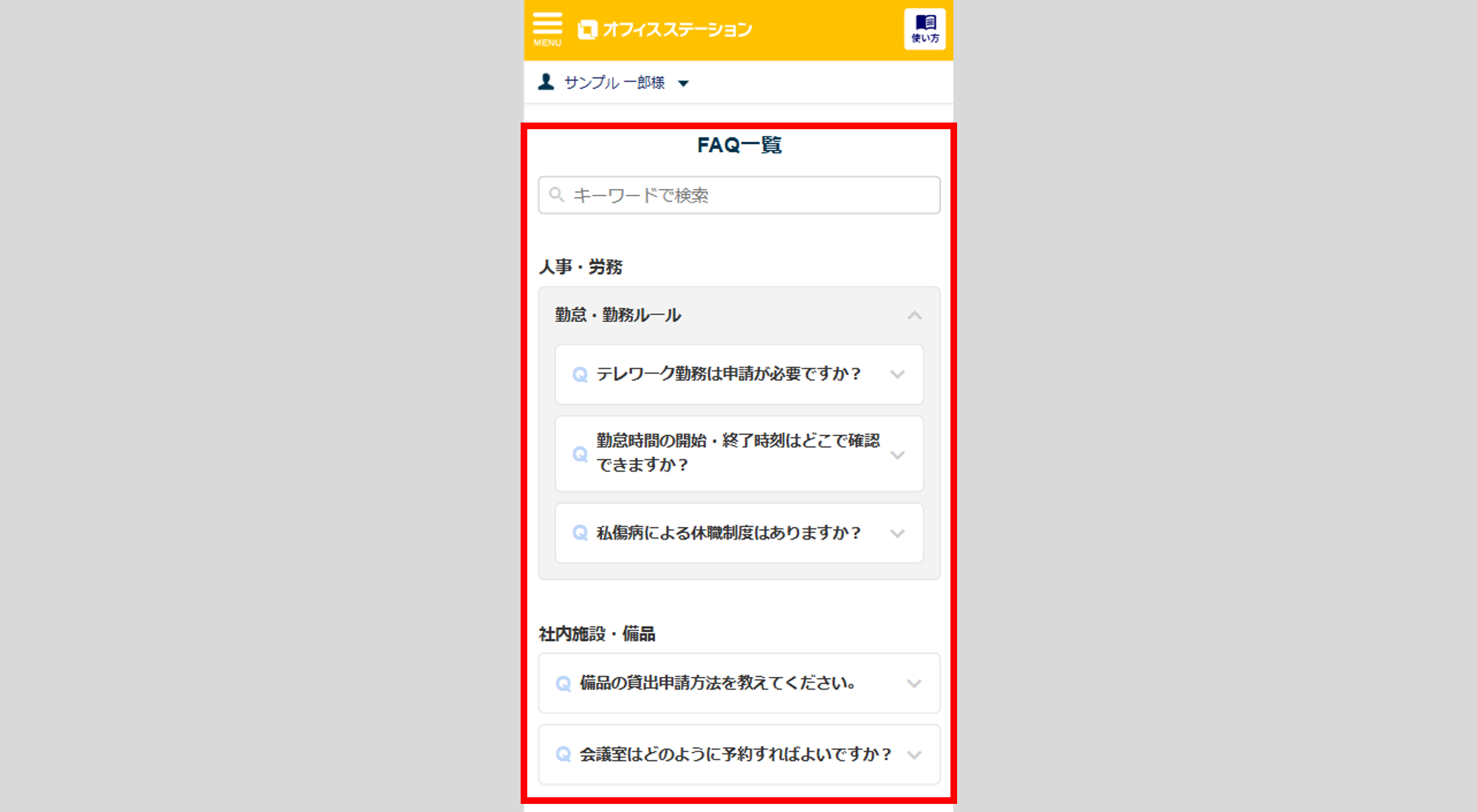
Task: Click the magnifier icon in search box
Action: point(557,195)
